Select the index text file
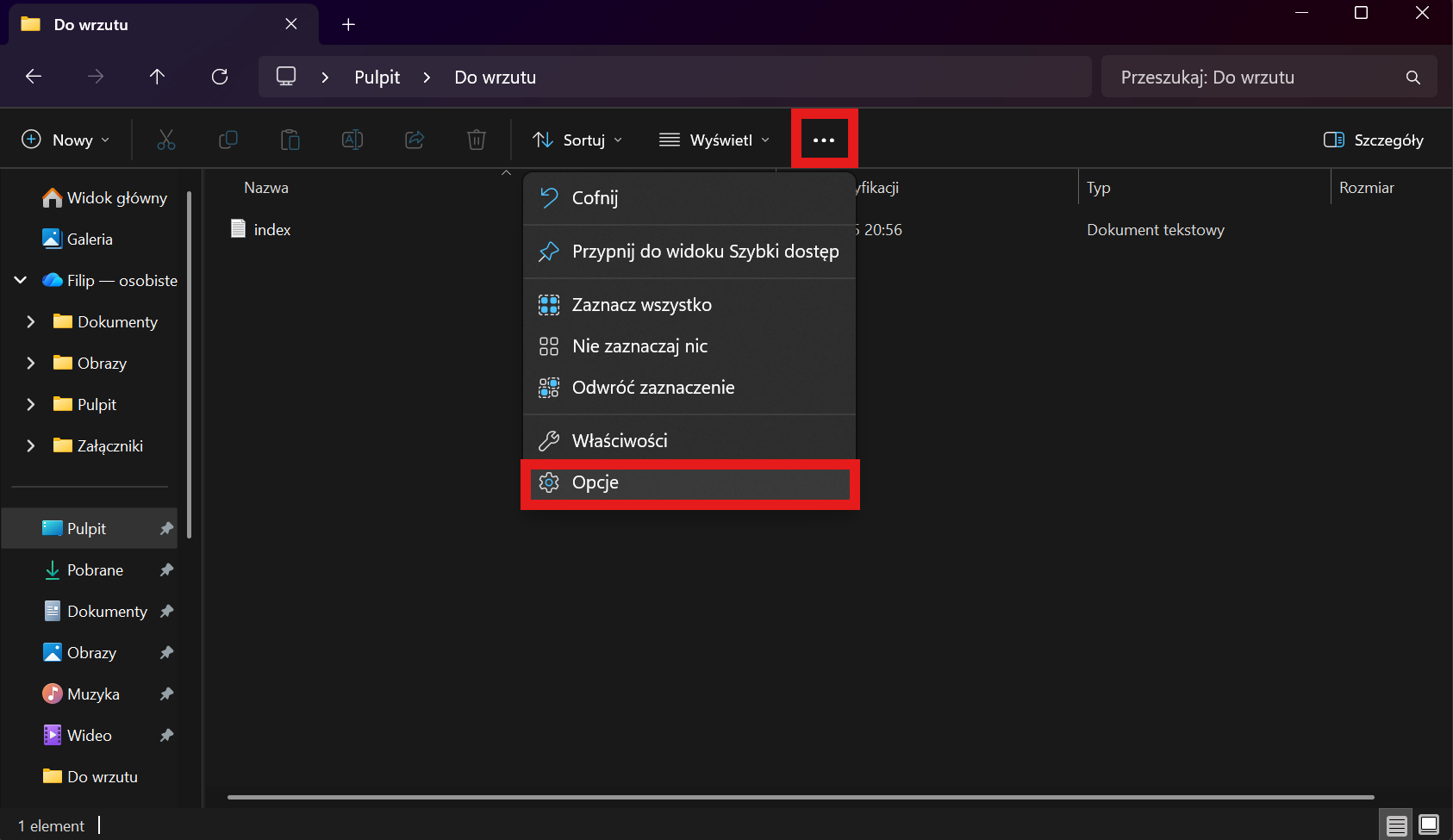 [261, 229]
